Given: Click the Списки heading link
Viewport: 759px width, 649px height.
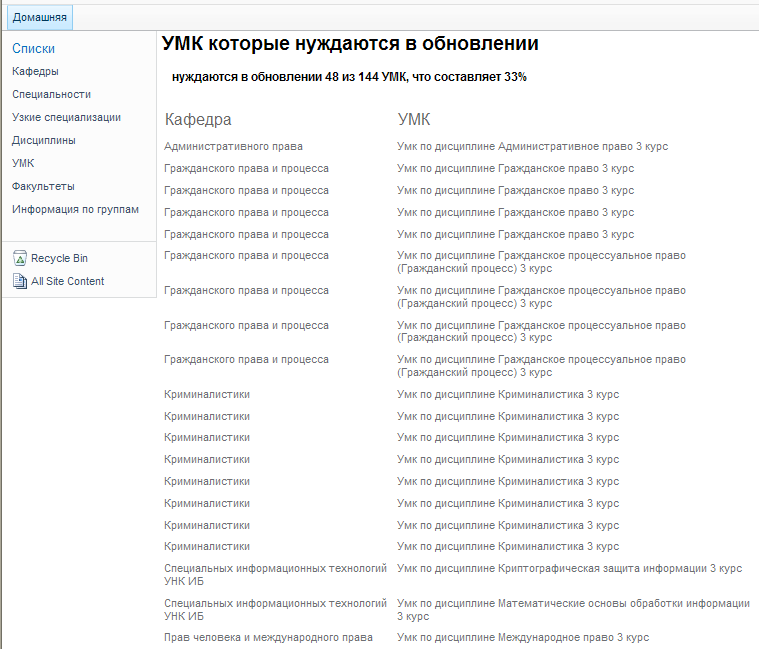Looking at the screenshot, I should (33, 48).
